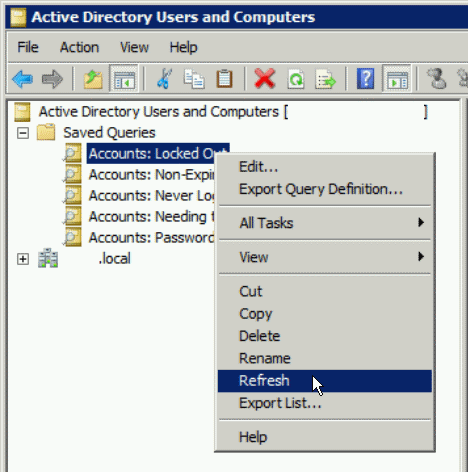The width and height of the screenshot is (468, 472).
Task: Click the Export List toolbar icon
Action: click(325, 79)
